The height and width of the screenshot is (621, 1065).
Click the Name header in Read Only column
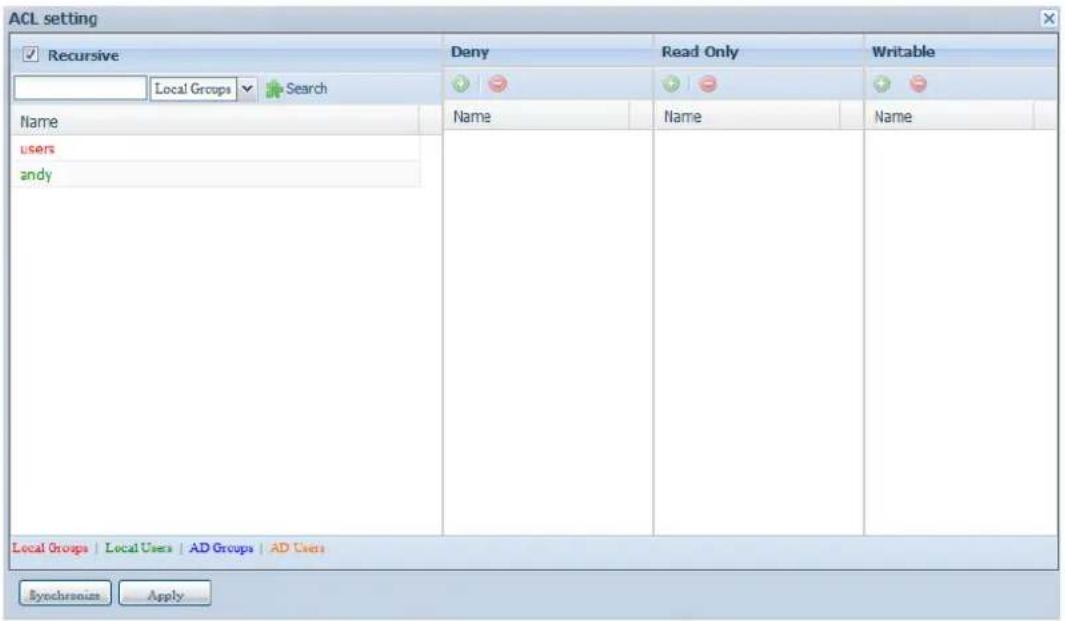[745, 117]
